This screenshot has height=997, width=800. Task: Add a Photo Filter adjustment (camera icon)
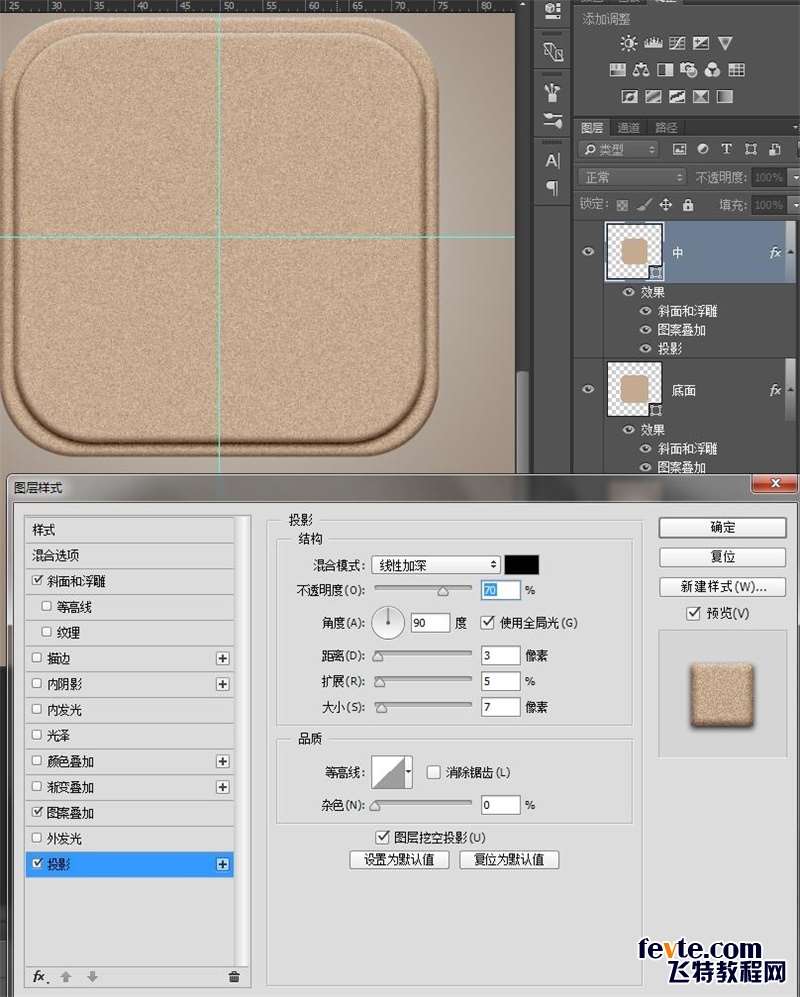[689, 70]
